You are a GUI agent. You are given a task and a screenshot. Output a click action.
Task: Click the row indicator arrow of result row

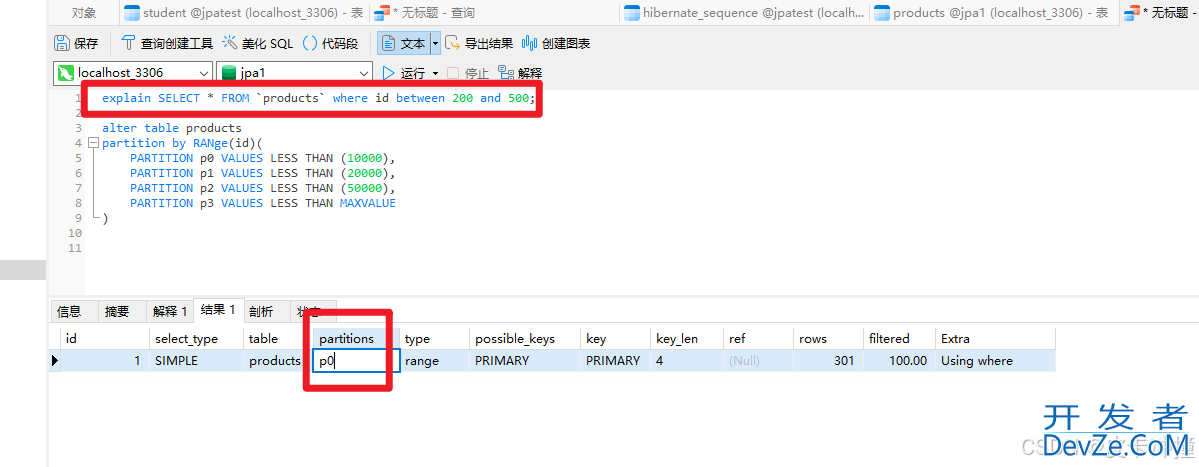click(55, 361)
